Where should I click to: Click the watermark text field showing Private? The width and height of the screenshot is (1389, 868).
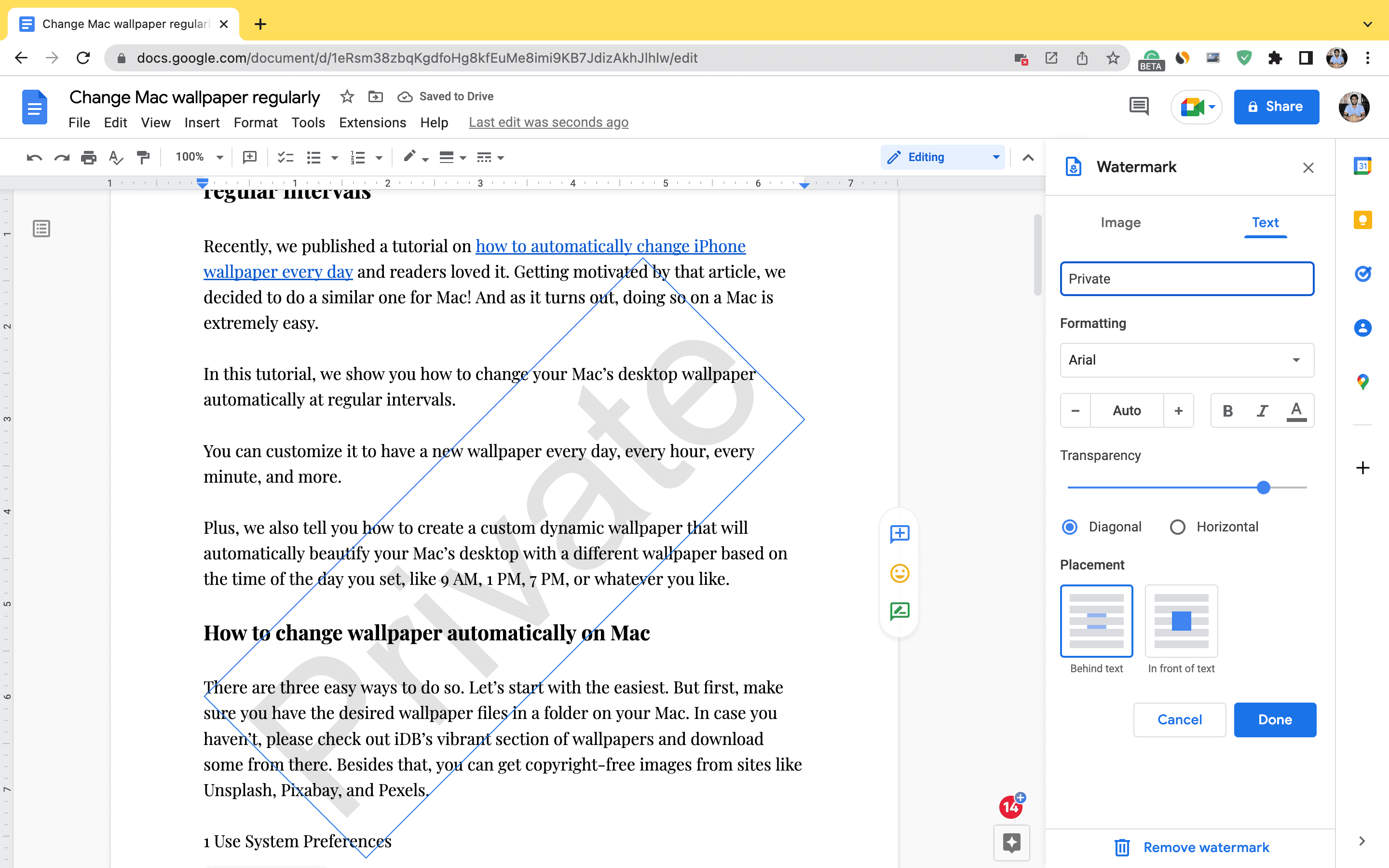click(1186, 278)
